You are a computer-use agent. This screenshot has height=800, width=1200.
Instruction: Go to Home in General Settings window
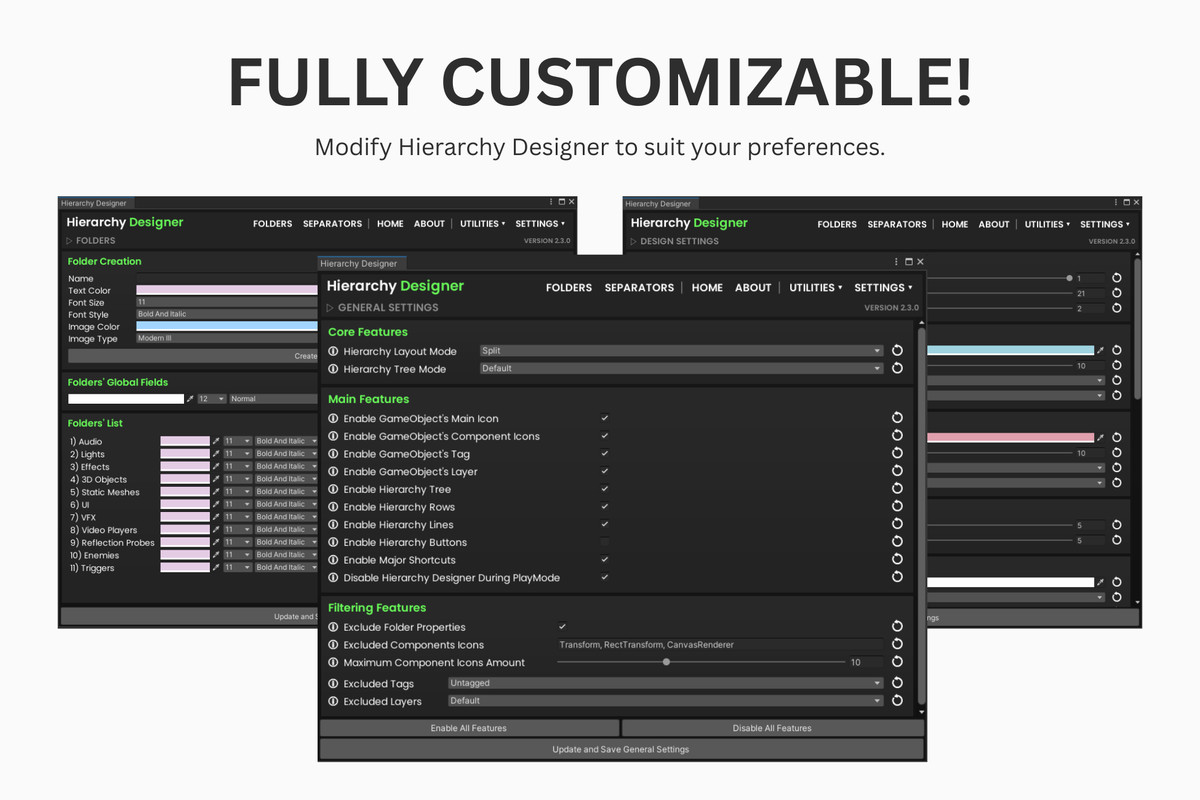pyautogui.click(x=707, y=287)
